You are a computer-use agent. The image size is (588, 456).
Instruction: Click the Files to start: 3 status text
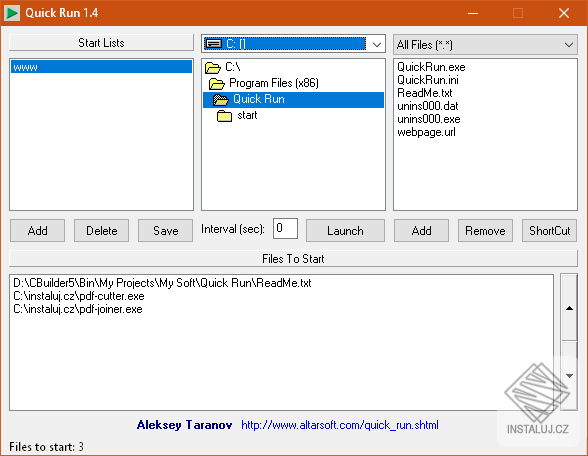[46, 447]
